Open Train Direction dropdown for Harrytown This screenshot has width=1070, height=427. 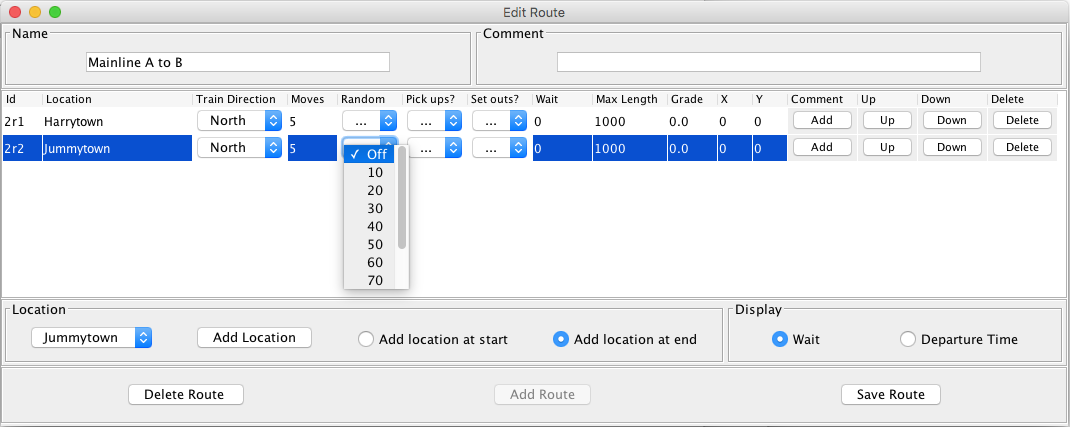pyautogui.click(x=239, y=120)
